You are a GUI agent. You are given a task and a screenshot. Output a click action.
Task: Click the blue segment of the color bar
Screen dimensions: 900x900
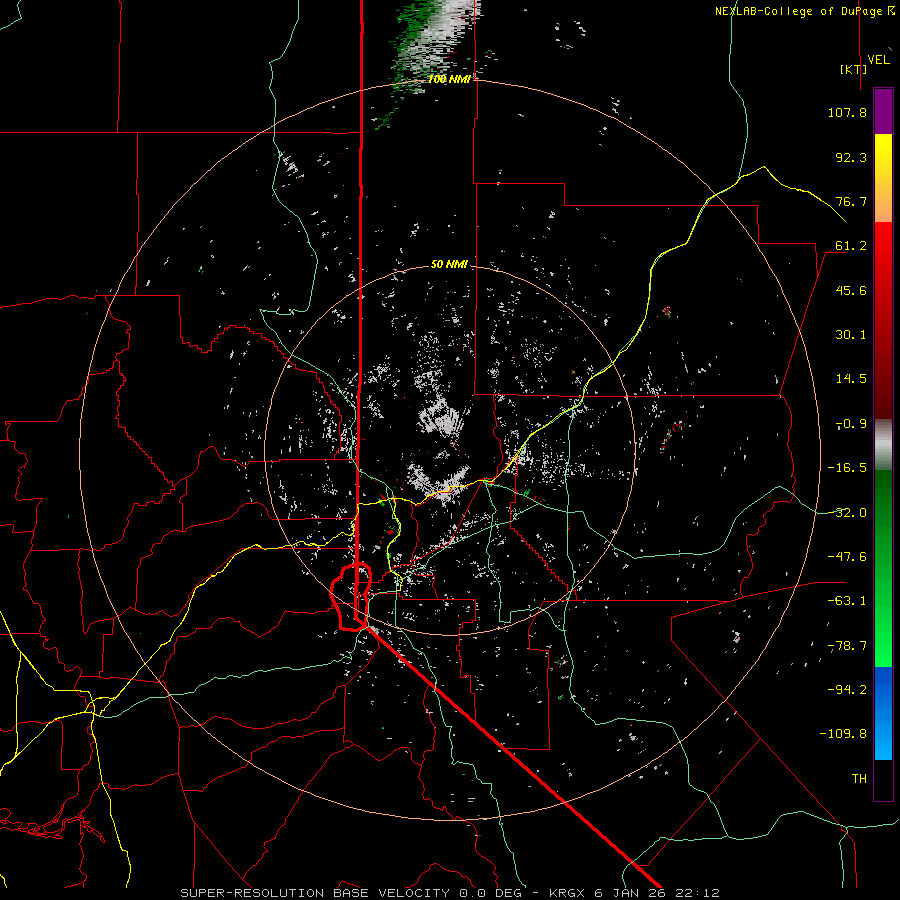883,712
